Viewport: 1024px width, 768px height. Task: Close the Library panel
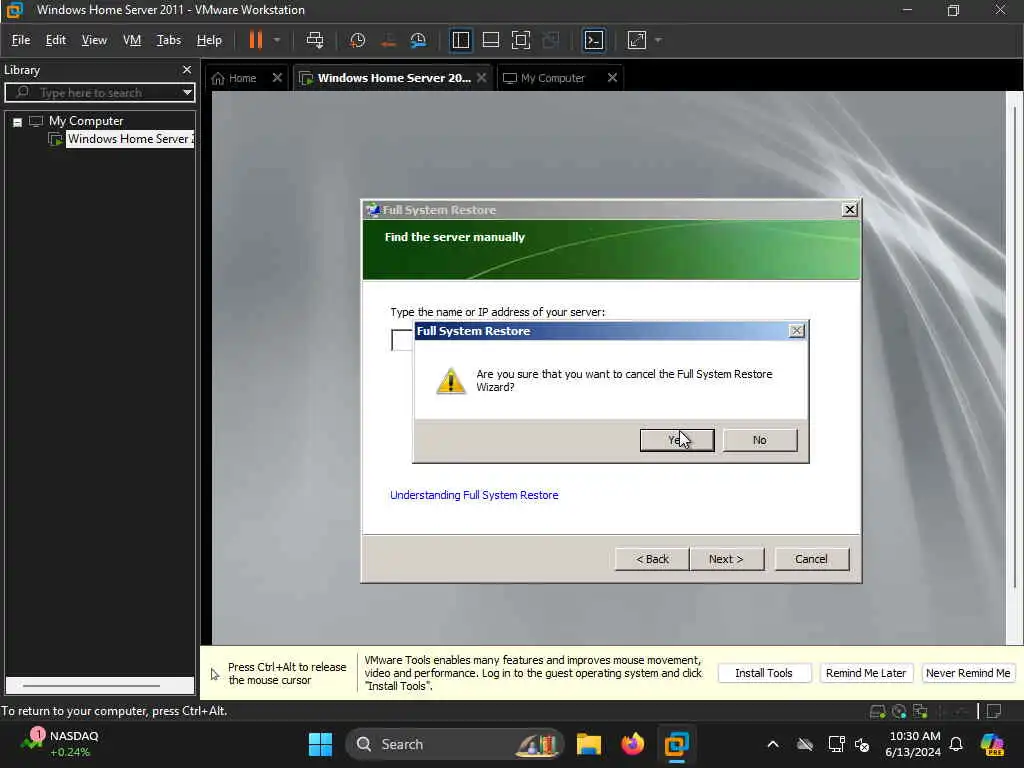(x=187, y=69)
